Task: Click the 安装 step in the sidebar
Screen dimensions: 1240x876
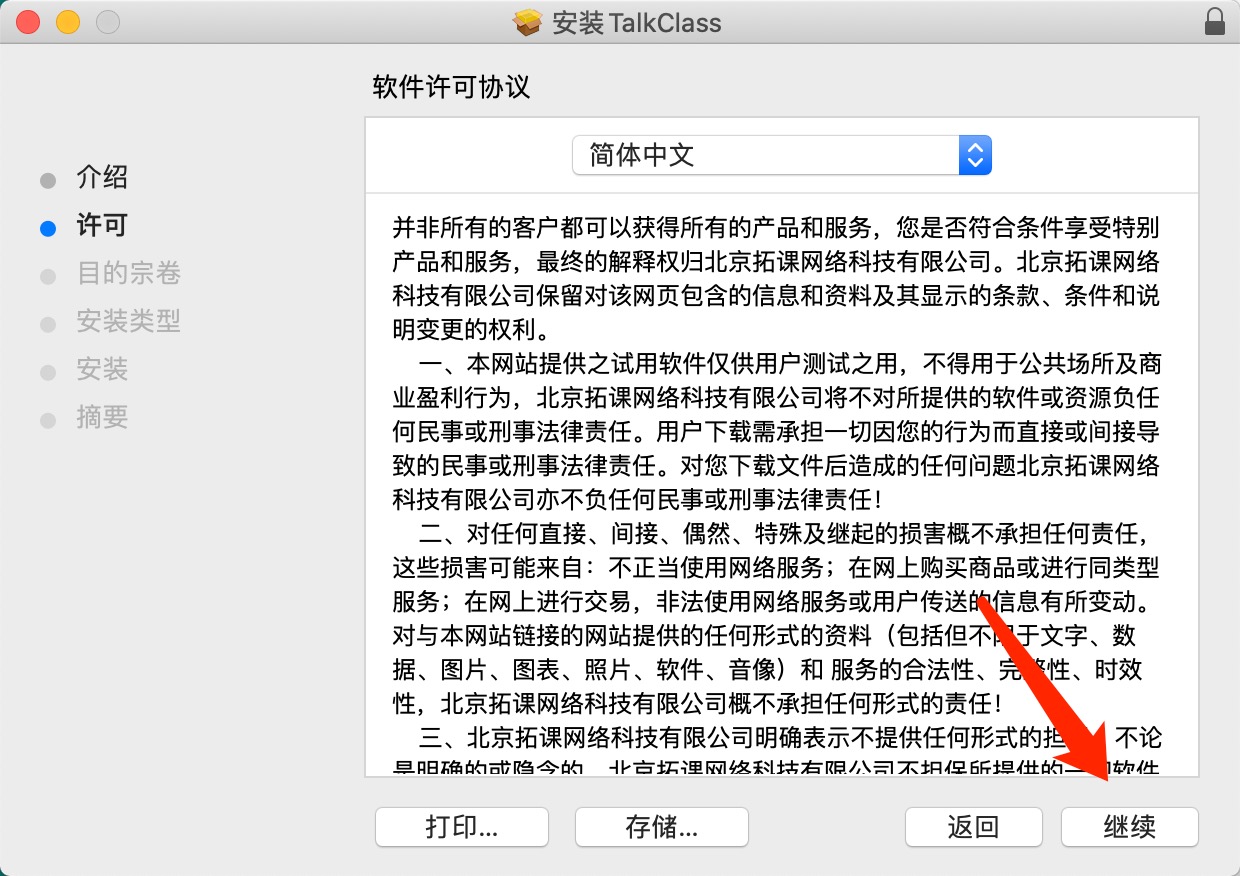Action: (102, 370)
